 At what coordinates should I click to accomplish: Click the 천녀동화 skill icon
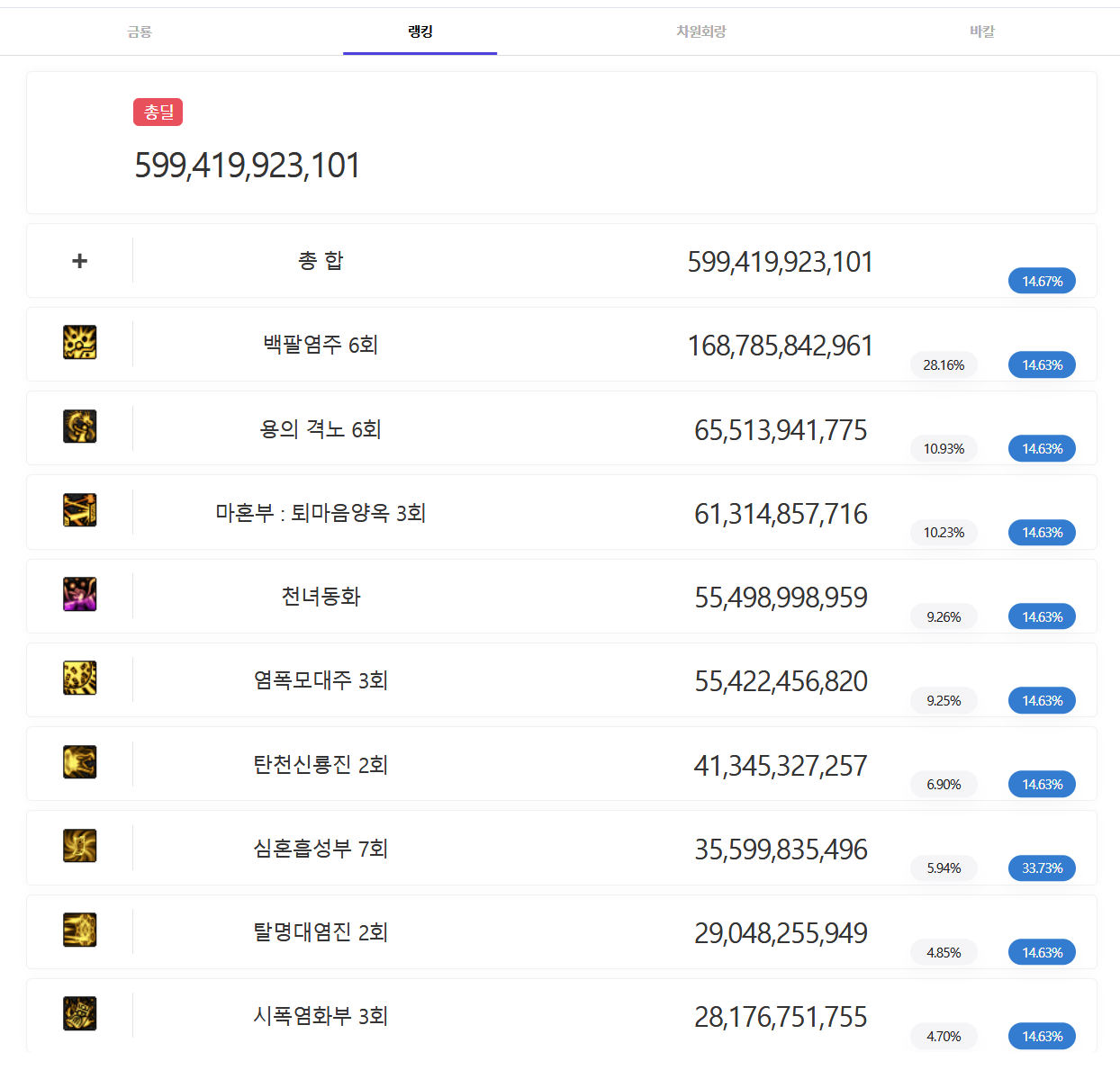click(80, 595)
